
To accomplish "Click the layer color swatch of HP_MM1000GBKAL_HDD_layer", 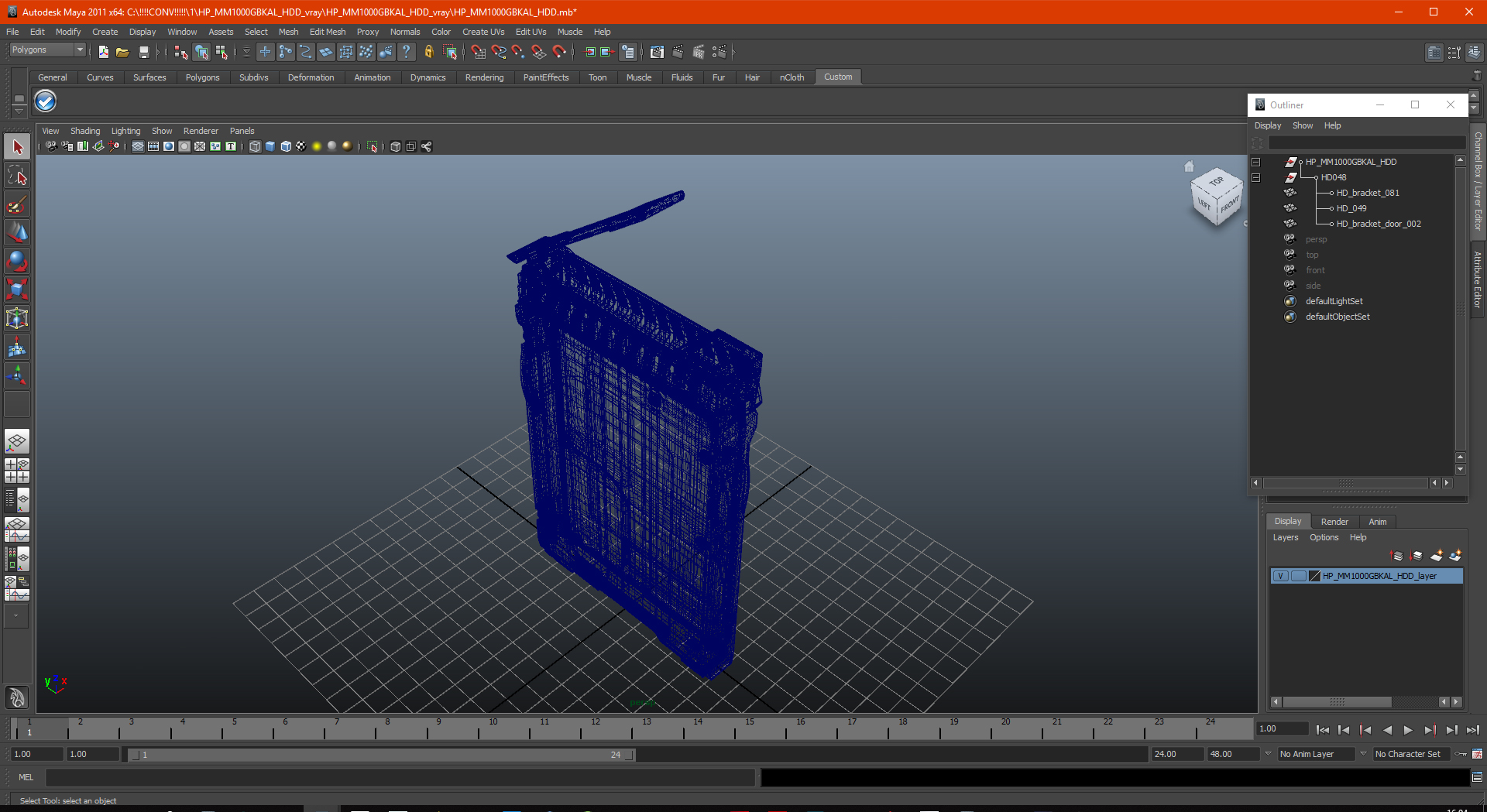I will click(x=1314, y=576).
